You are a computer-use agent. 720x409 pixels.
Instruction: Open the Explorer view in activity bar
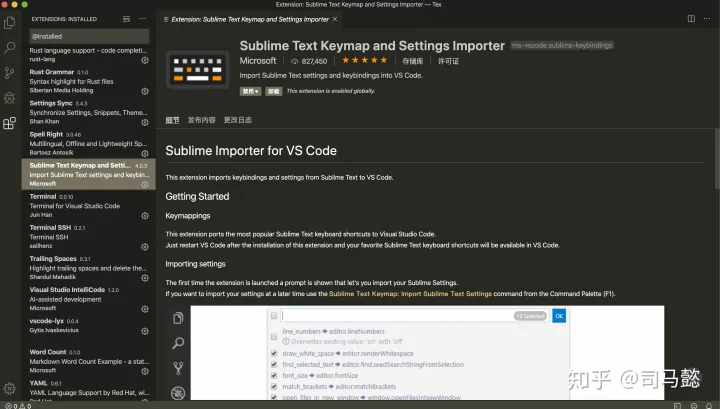pyautogui.click(x=9, y=22)
